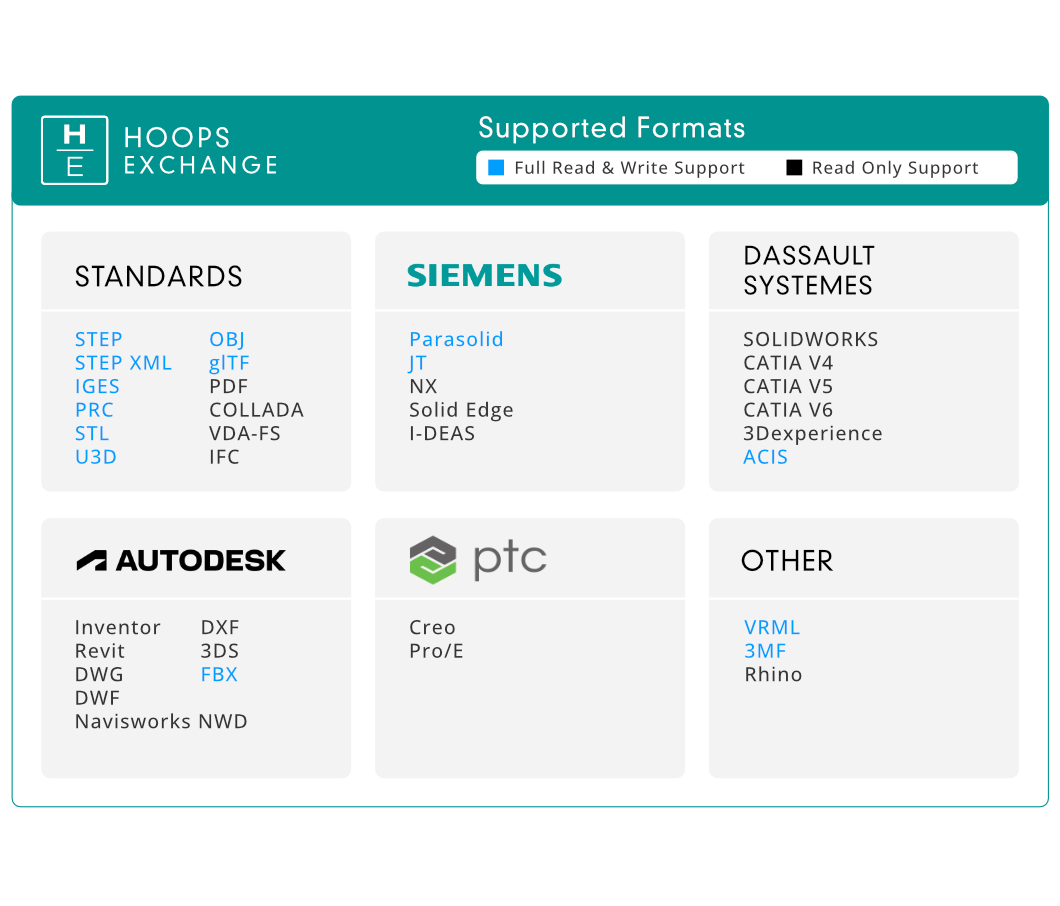Click the Autodesk logo

tap(181, 561)
